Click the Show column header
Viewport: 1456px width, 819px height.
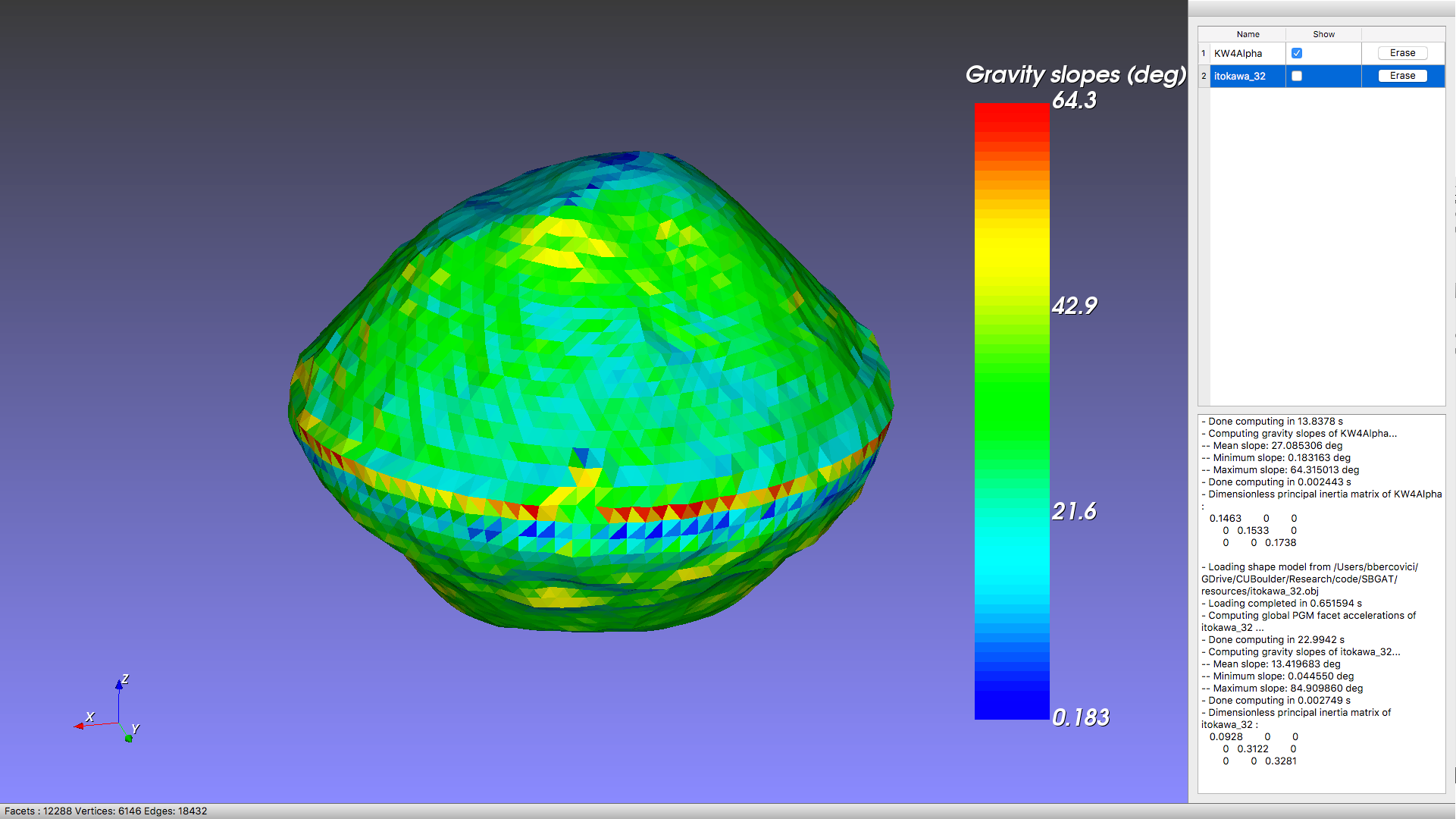(x=1323, y=34)
